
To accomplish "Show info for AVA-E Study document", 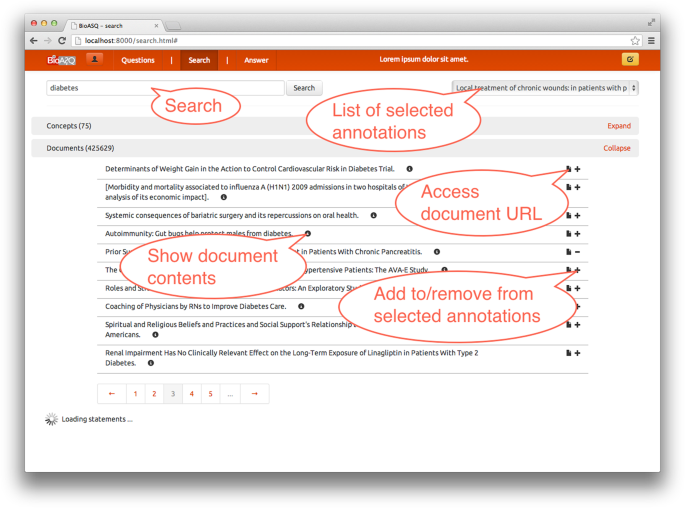I will point(444,270).
